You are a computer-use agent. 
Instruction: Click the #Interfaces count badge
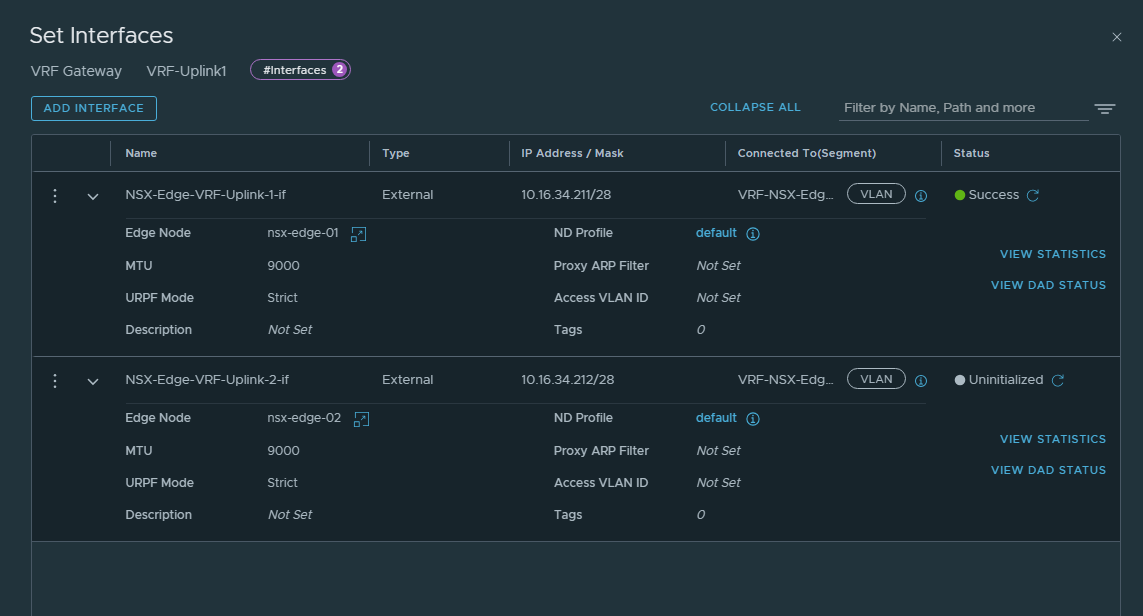click(x=300, y=70)
